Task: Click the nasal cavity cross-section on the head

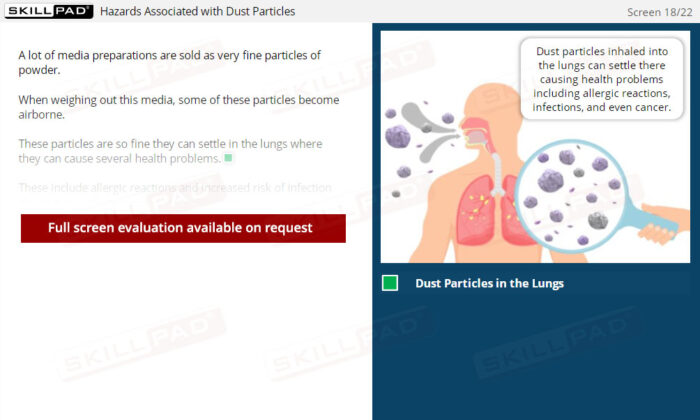Action: (x=476, y=132)
